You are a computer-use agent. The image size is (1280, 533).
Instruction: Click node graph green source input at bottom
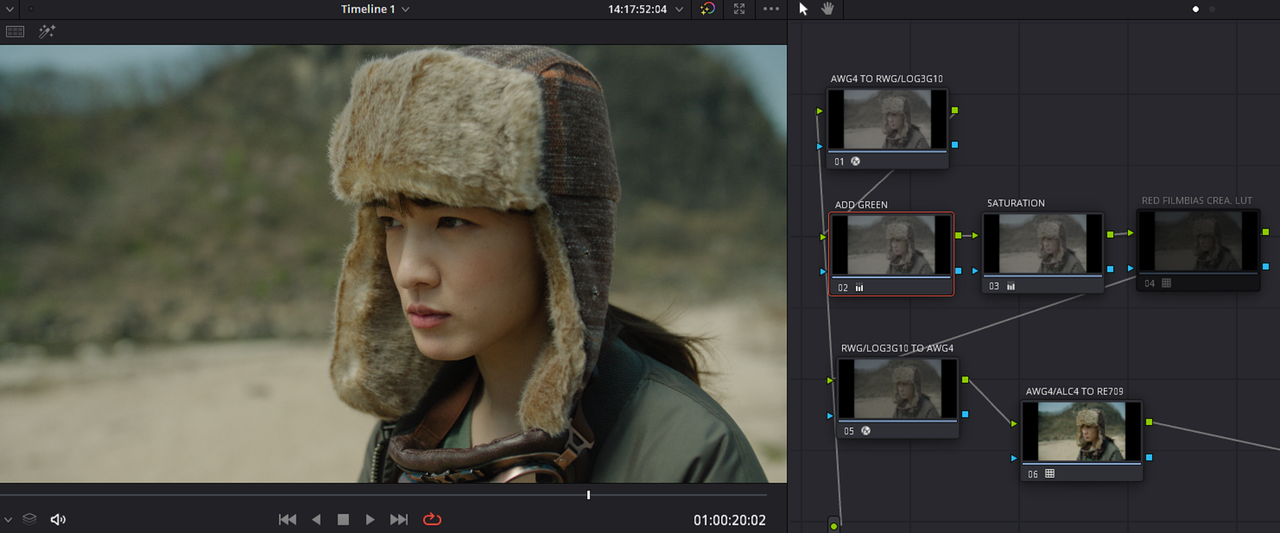pyautogui.click(x=833, y=526)
